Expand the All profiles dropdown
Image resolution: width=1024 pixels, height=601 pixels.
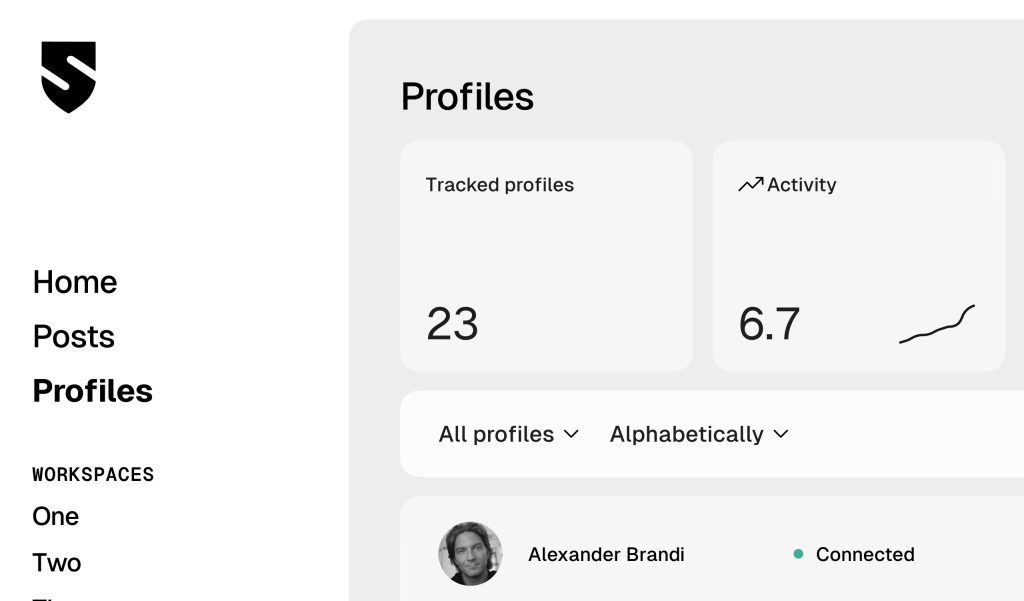tap(509, 434)
